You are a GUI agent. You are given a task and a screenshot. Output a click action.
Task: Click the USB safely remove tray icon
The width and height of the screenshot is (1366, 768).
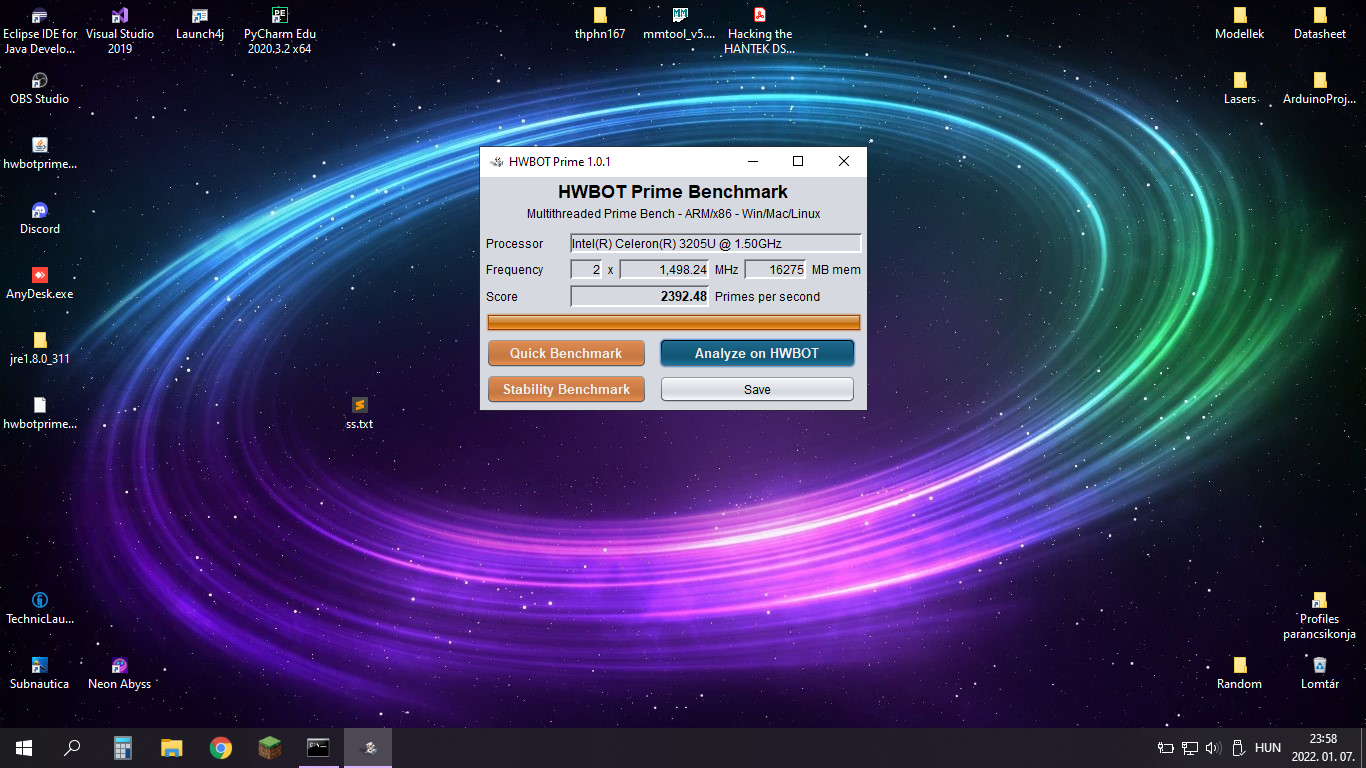[x=1237, y=748]
